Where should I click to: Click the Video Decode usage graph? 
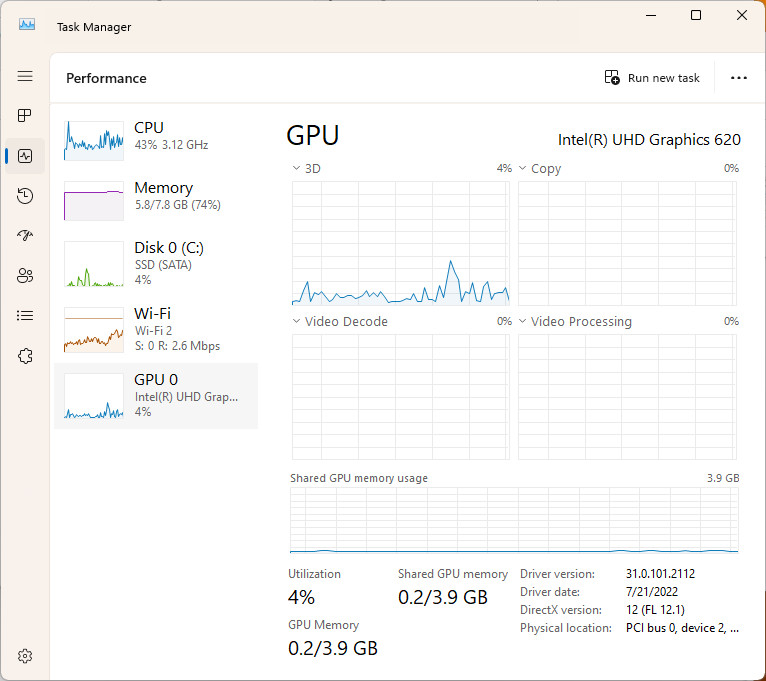tap(401, 397)
